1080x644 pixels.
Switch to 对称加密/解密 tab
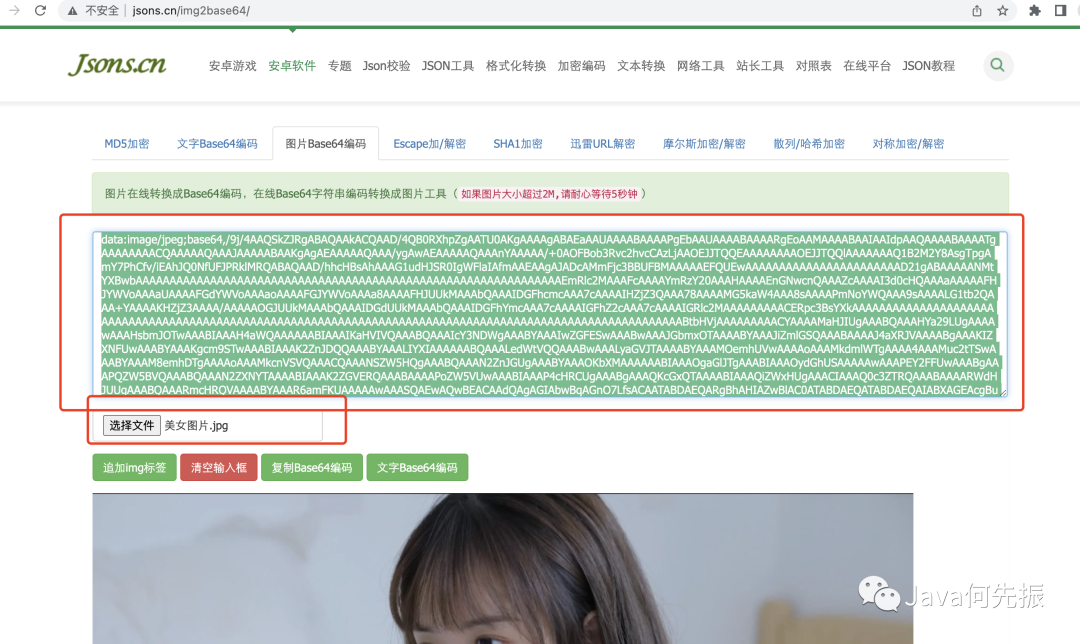908,144
